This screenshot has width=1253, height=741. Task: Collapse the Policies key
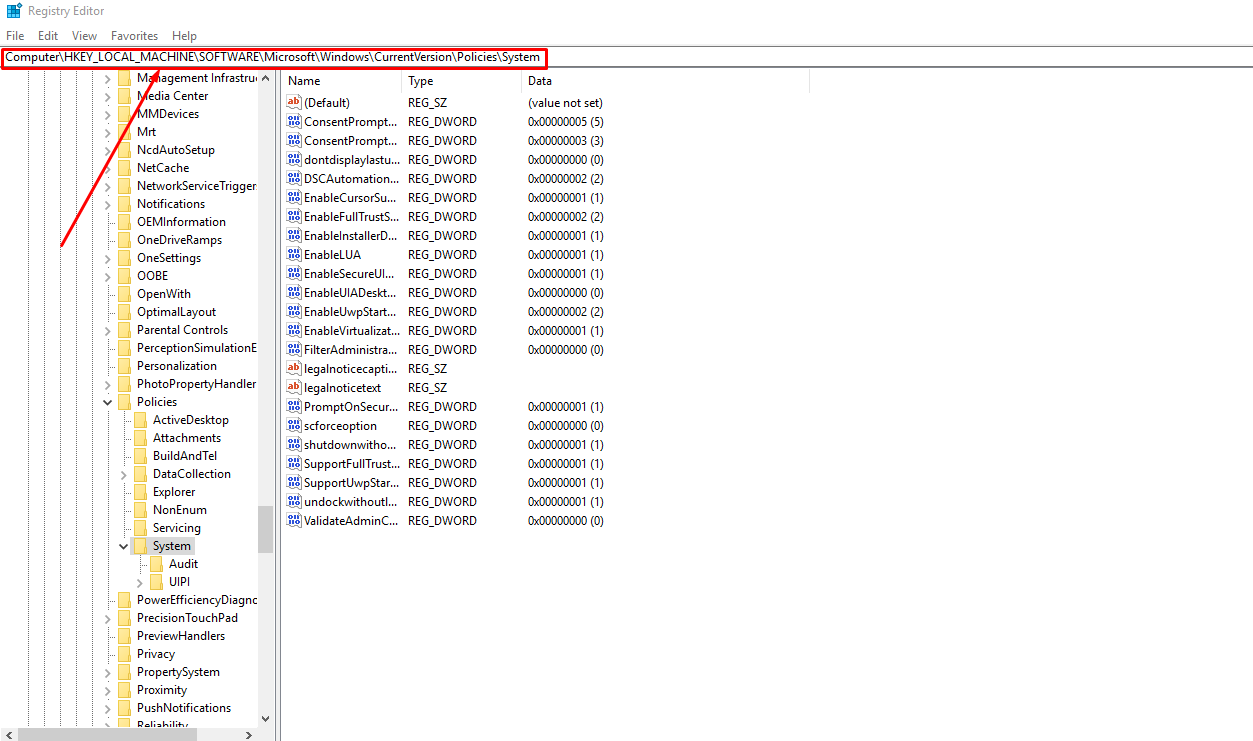tap(108, 402)
